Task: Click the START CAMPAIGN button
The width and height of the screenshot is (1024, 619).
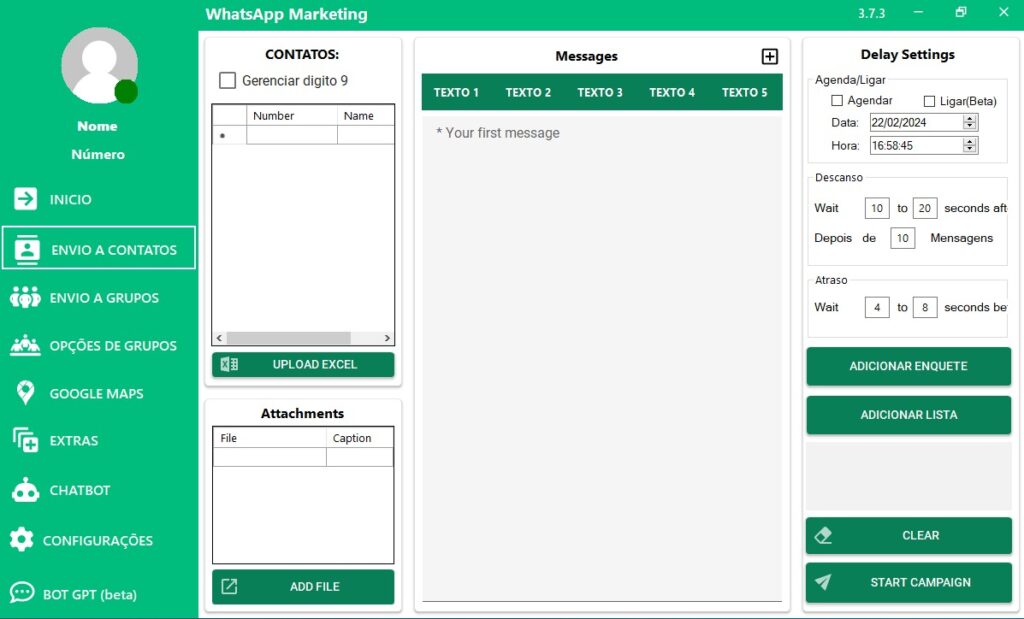Action: click(x=908, y=582)
